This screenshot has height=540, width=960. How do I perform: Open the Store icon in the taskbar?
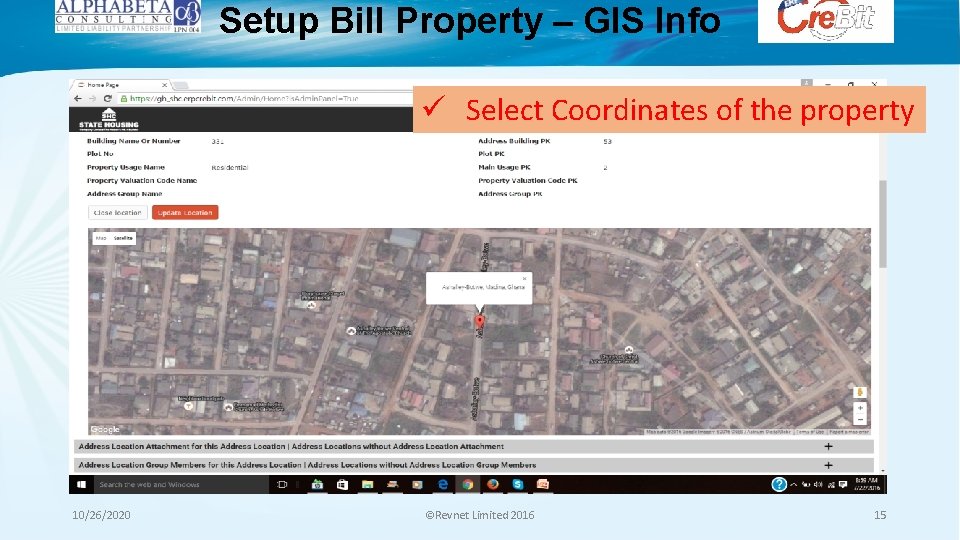coord(342,484)
